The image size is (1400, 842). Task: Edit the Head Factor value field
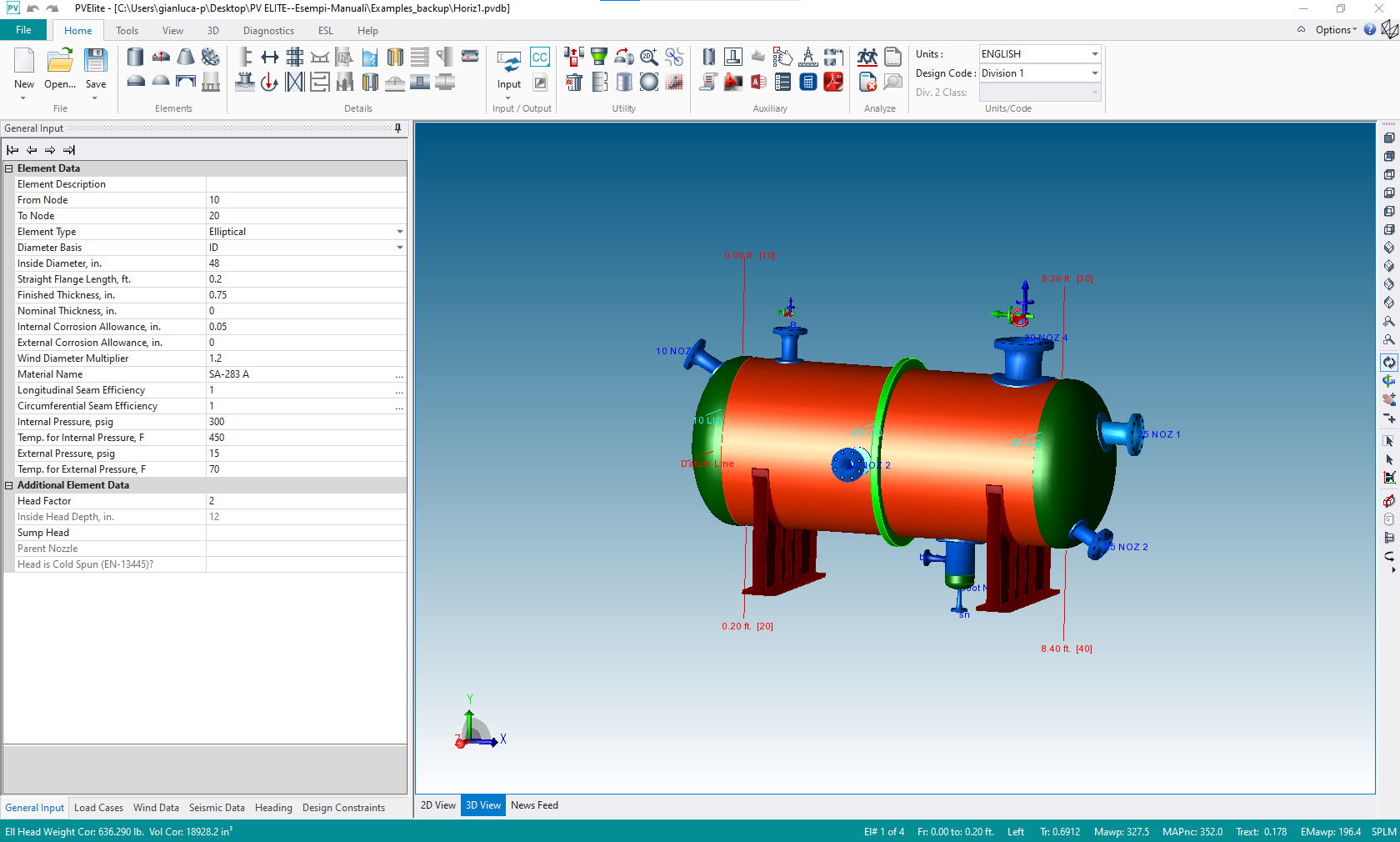(x=306, y=501)
